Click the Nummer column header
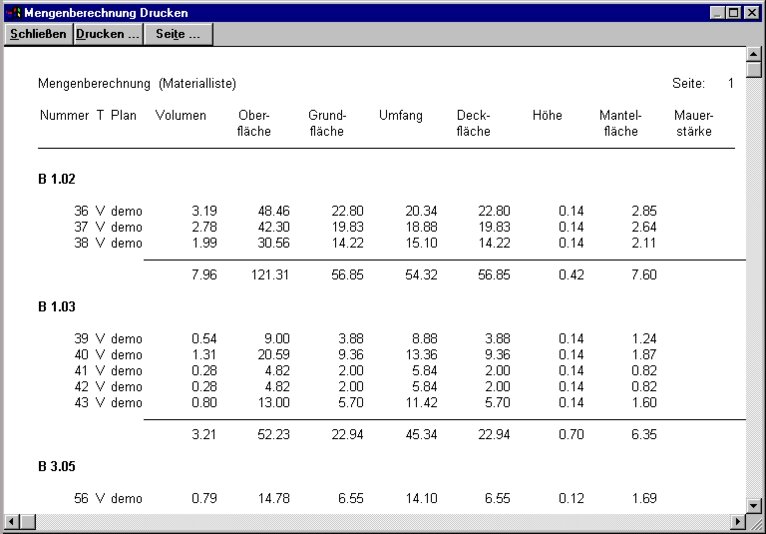This screenshot has height=534, width=766. tap(64, 116)
